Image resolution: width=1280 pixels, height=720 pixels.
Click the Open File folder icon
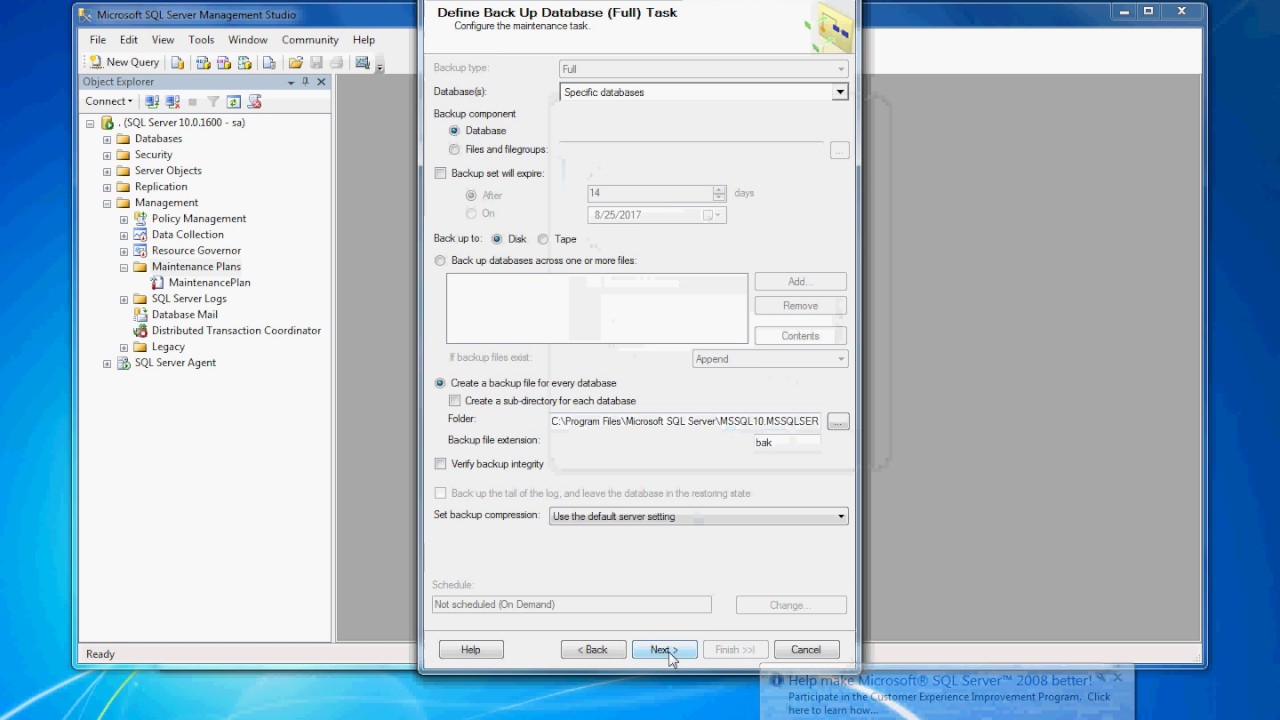pyautogui.click(x=296, y=62)
